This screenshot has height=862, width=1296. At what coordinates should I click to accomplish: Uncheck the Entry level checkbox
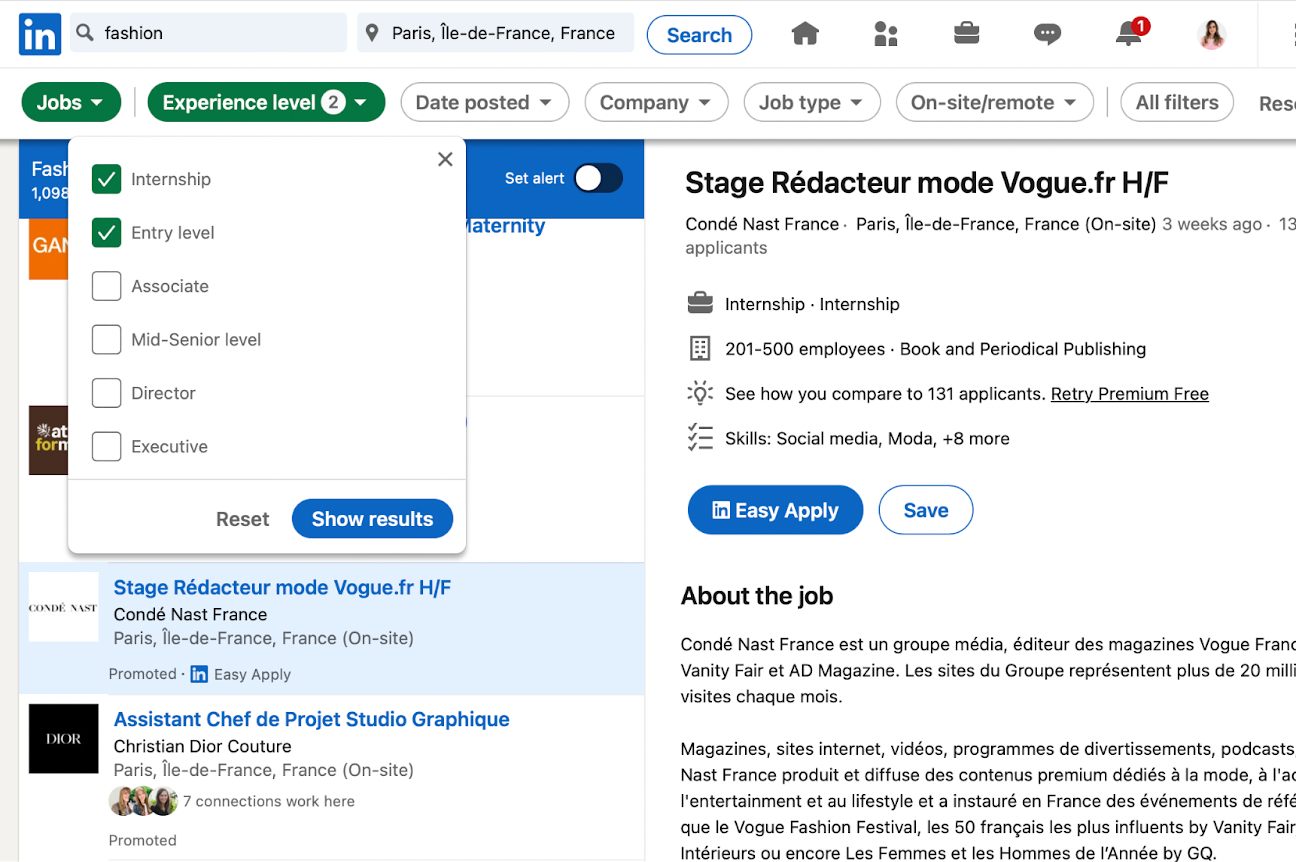point(106,232)
